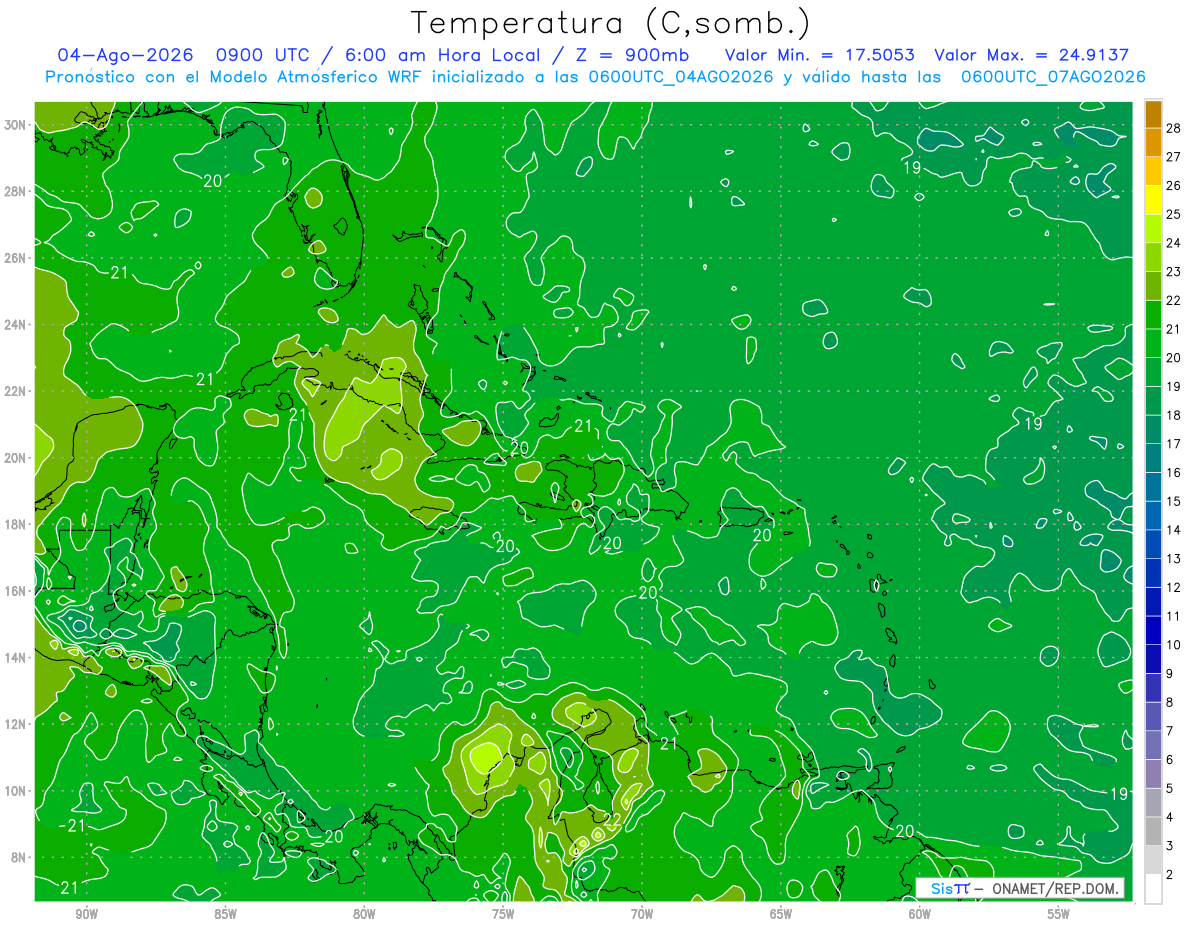Click the 10 label on the color scale
The width and height of the screenshot is (1200, 927).
pos(1175,645)
